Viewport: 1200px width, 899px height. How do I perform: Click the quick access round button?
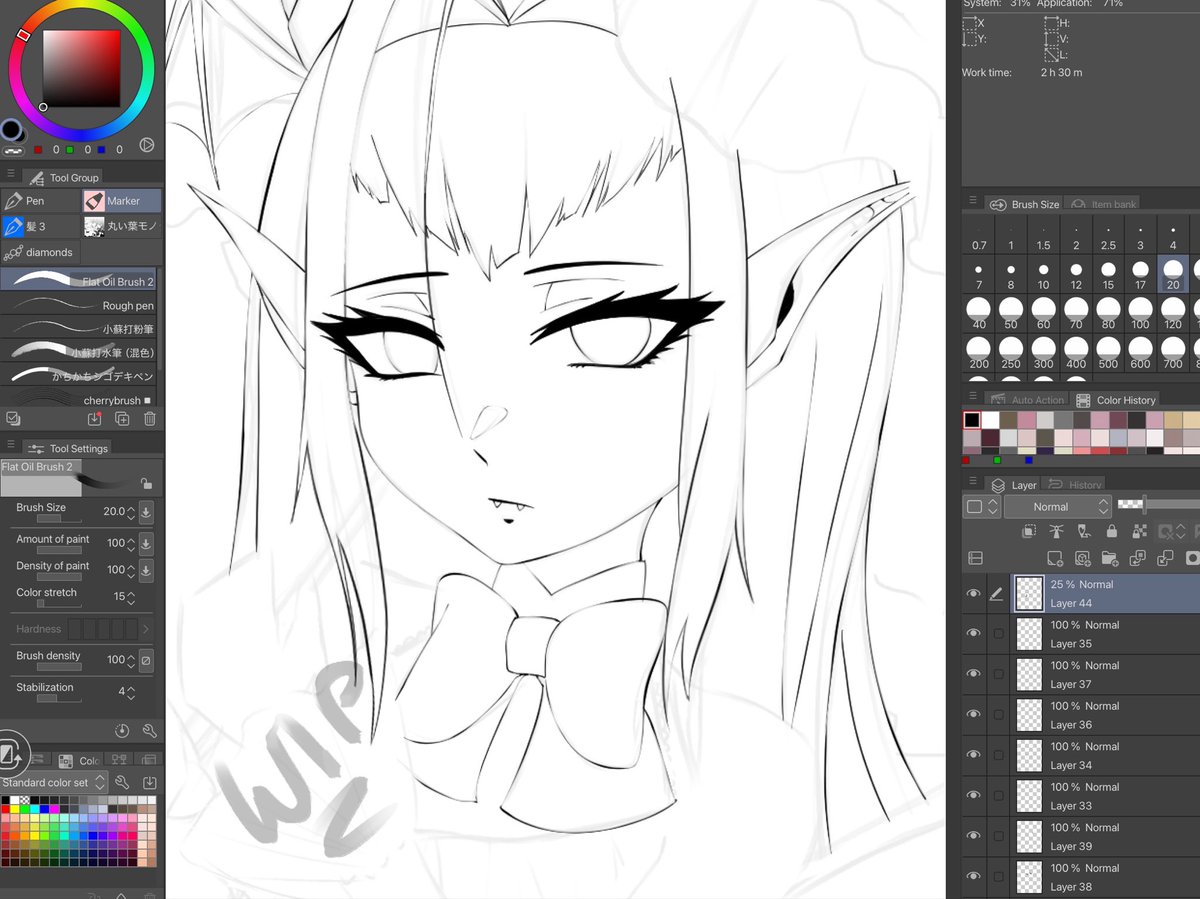(x=10, y=753)
